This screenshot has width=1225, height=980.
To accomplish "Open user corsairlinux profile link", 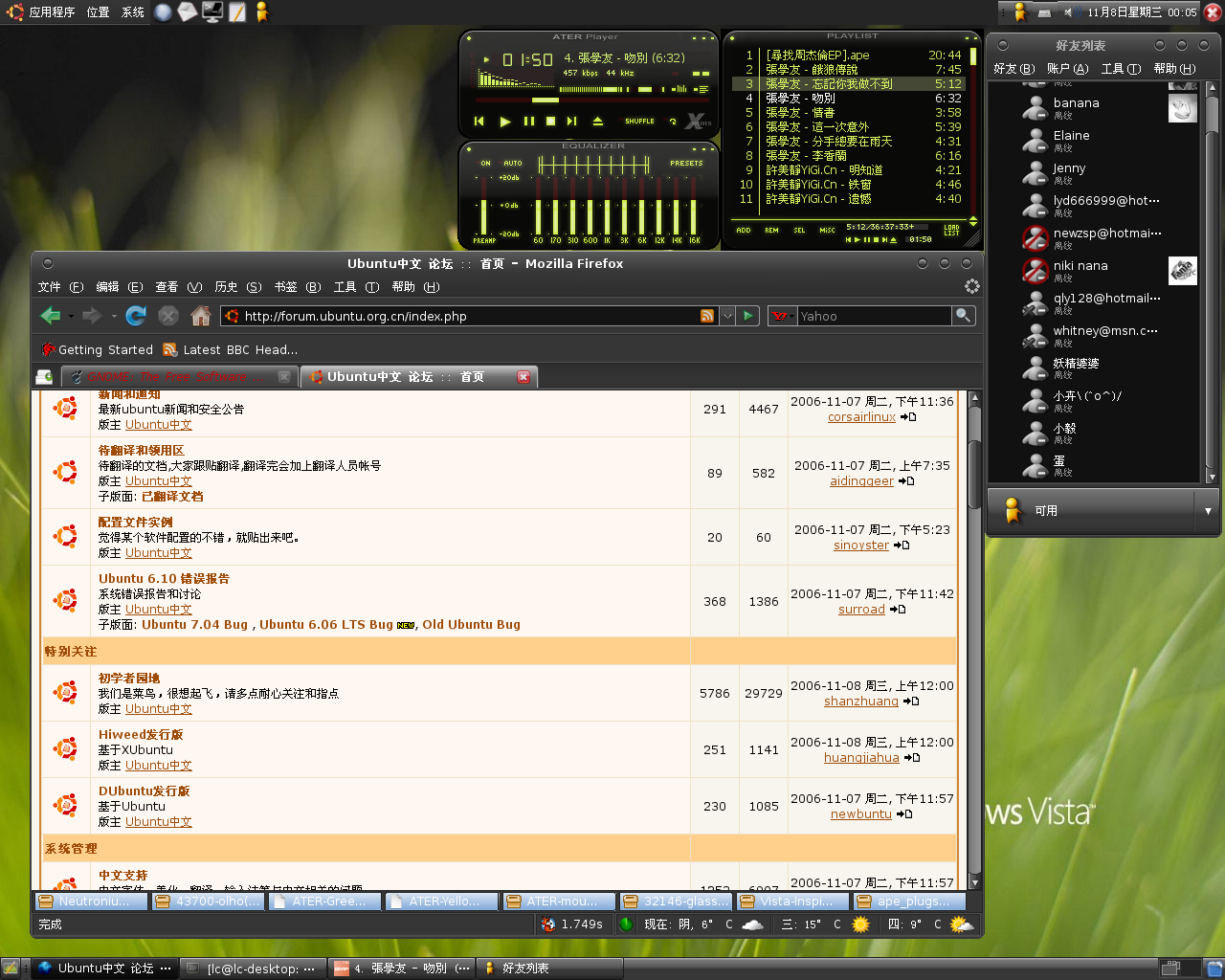I will pos(861,417).
